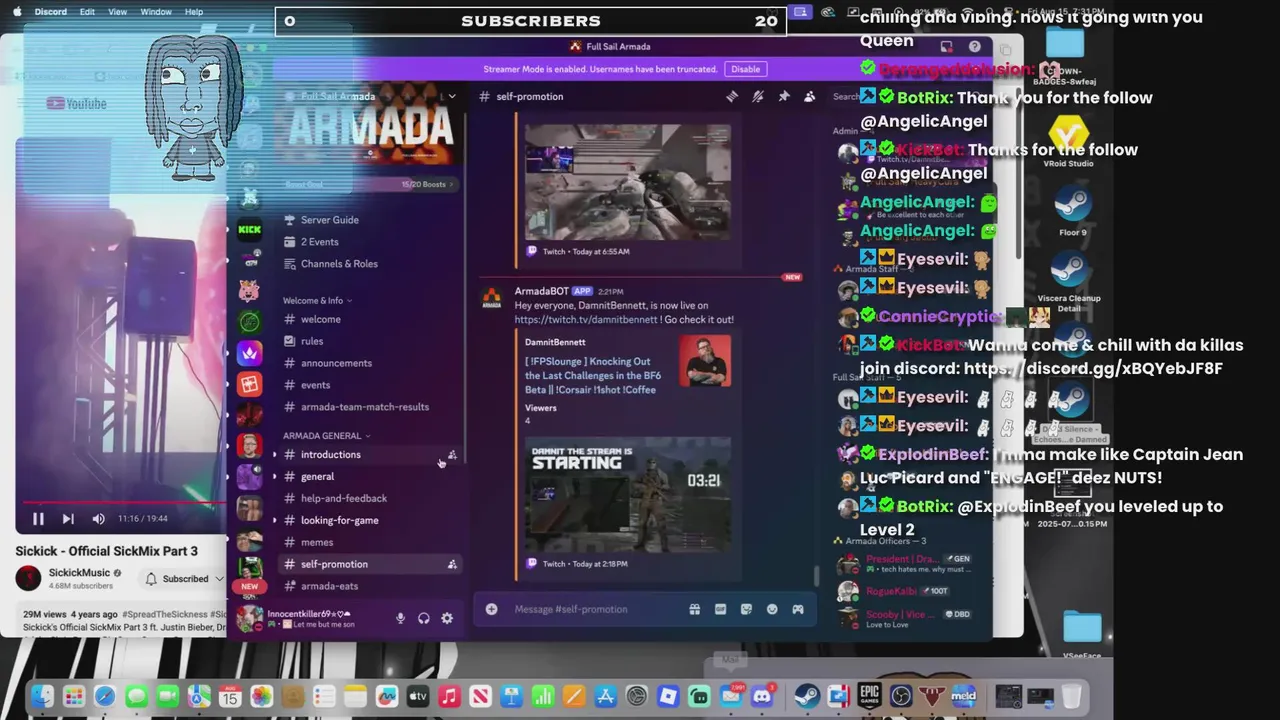The image size is (1280, 720).
Task: Click the Discord help question-mark icon
Action: [974, 47]
